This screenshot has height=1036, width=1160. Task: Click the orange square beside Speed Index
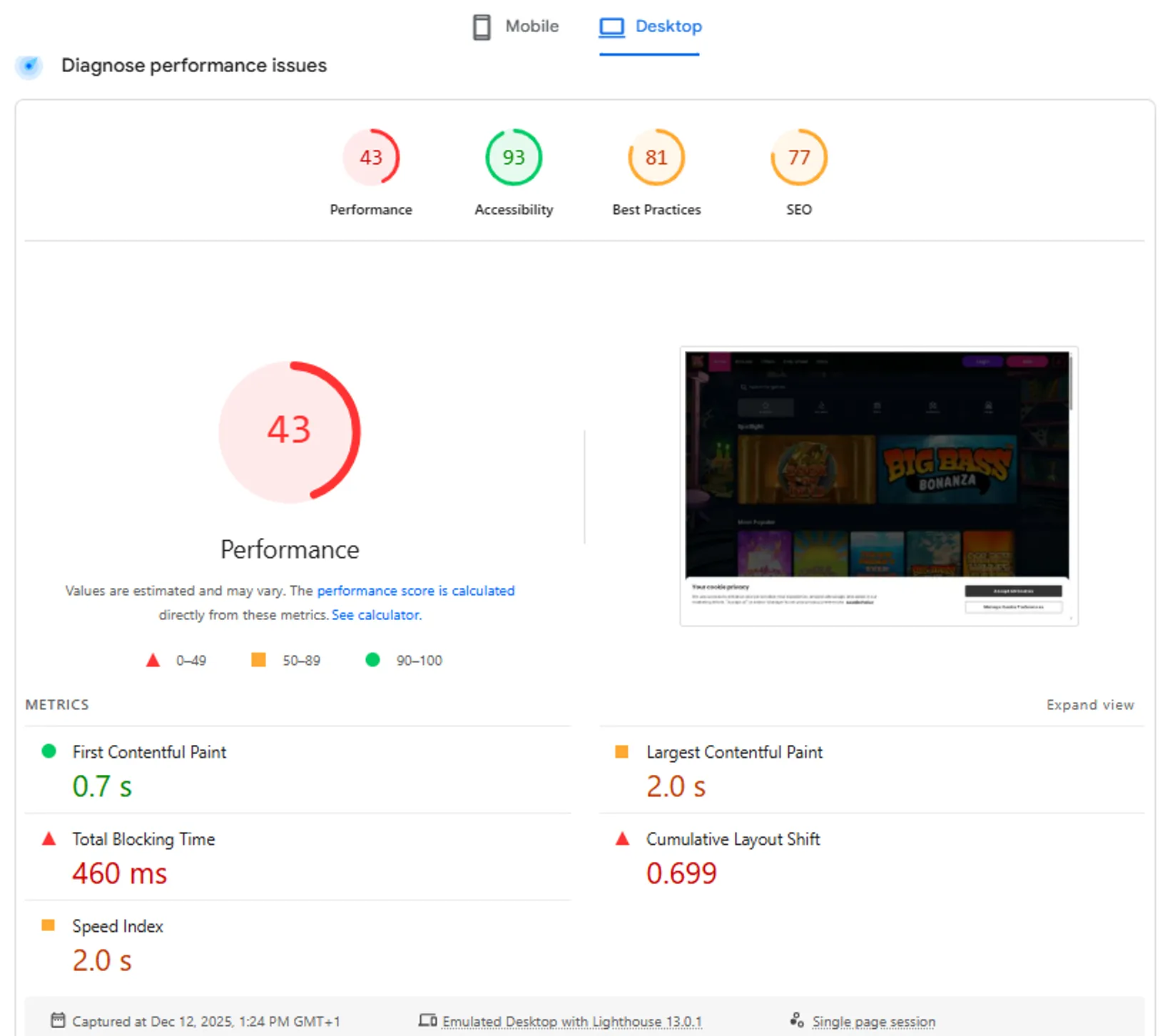point(48,925)
